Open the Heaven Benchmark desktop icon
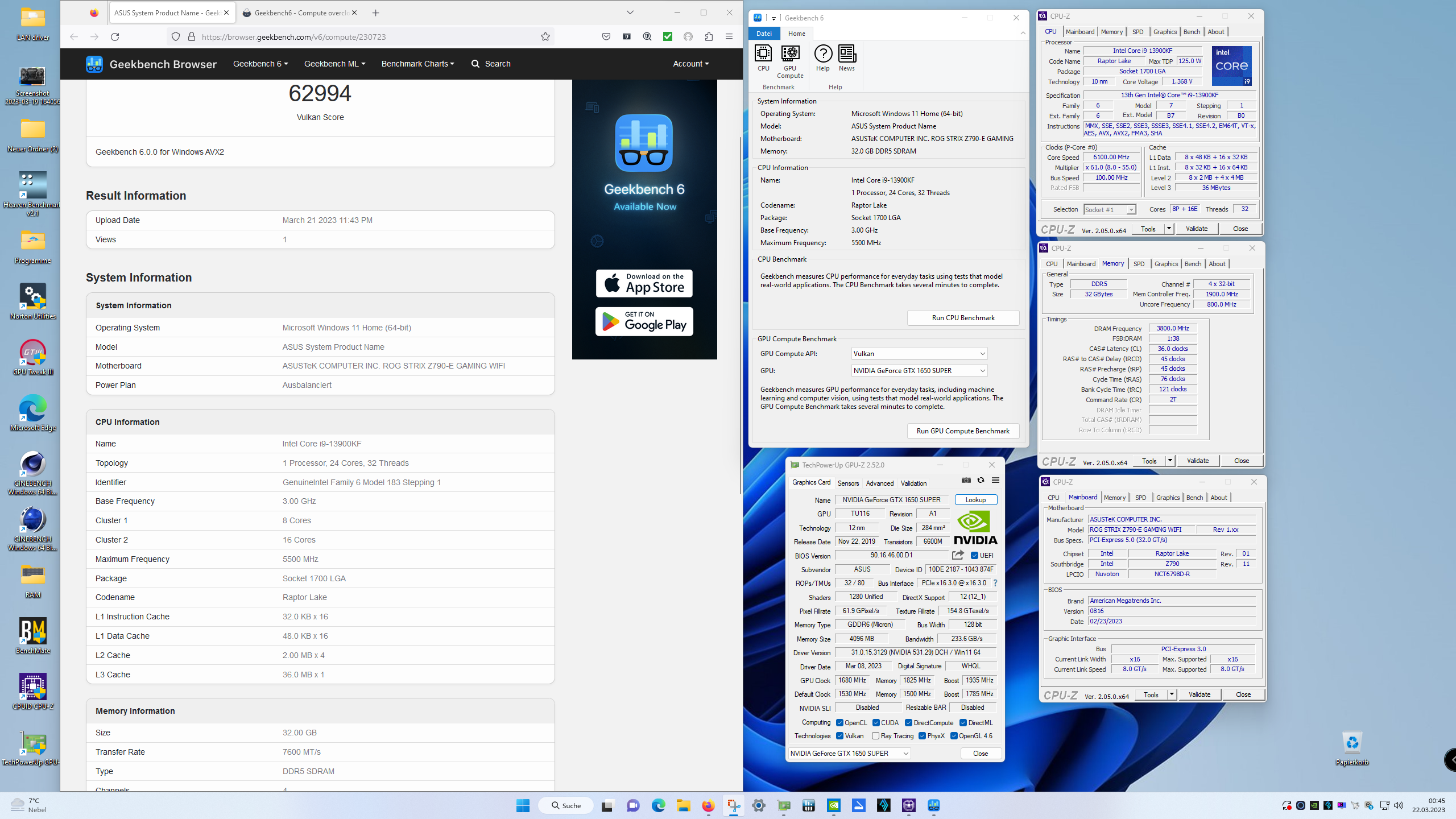This screenshot has height=819, width=1456. pyautogui.click(x=32, y=194)
